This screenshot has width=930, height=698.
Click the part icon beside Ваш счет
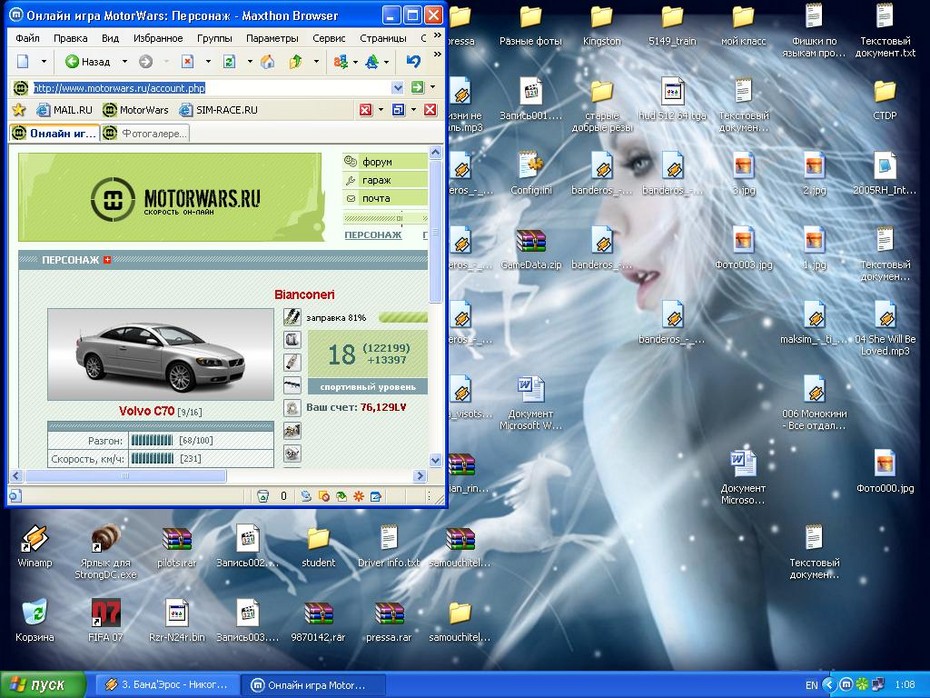(x=292, y=407)
